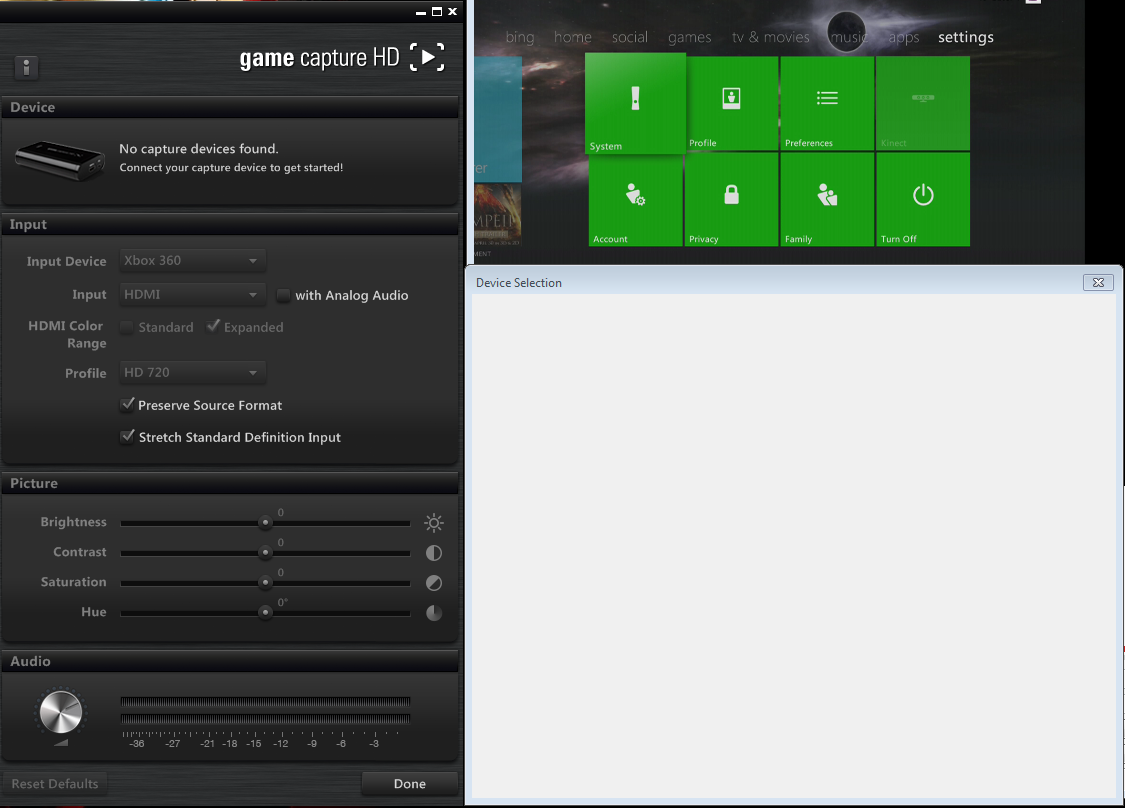Maximize the Game Capture HD window
Image resolution: width=1125 pixels, height=808 pixels.
pos(437,11)
